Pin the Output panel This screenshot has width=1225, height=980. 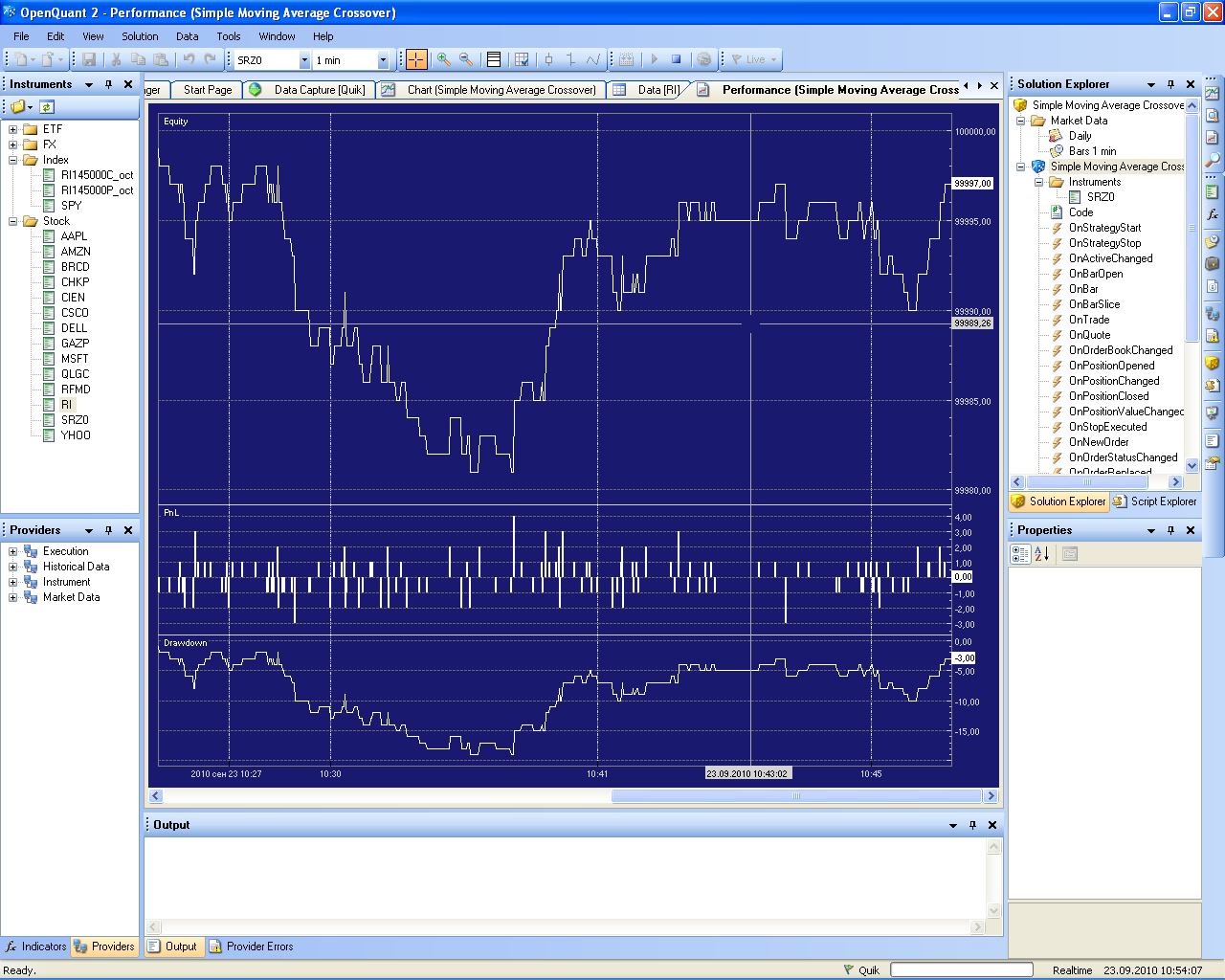point(972,825)
